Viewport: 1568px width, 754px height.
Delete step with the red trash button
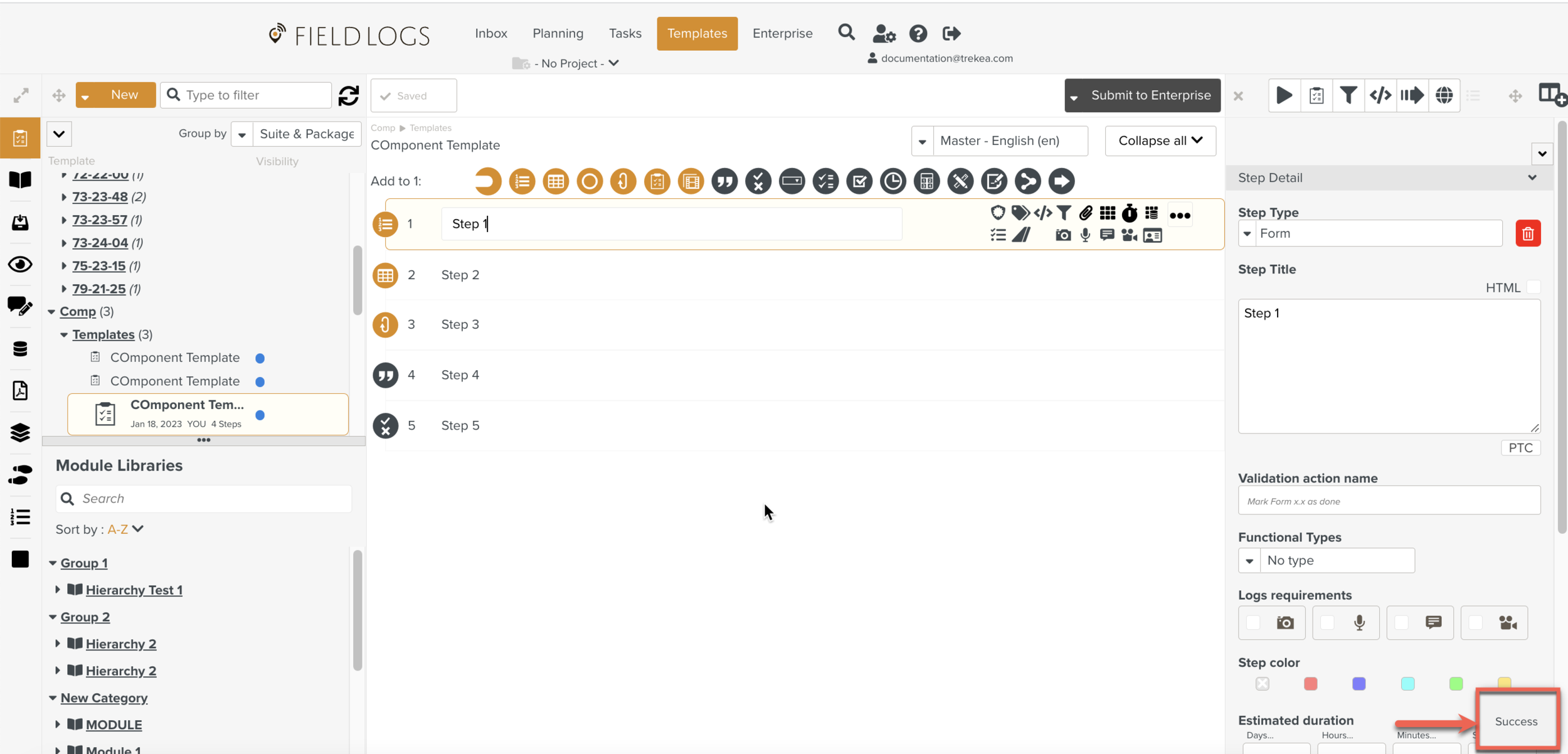click(1528, 233)
